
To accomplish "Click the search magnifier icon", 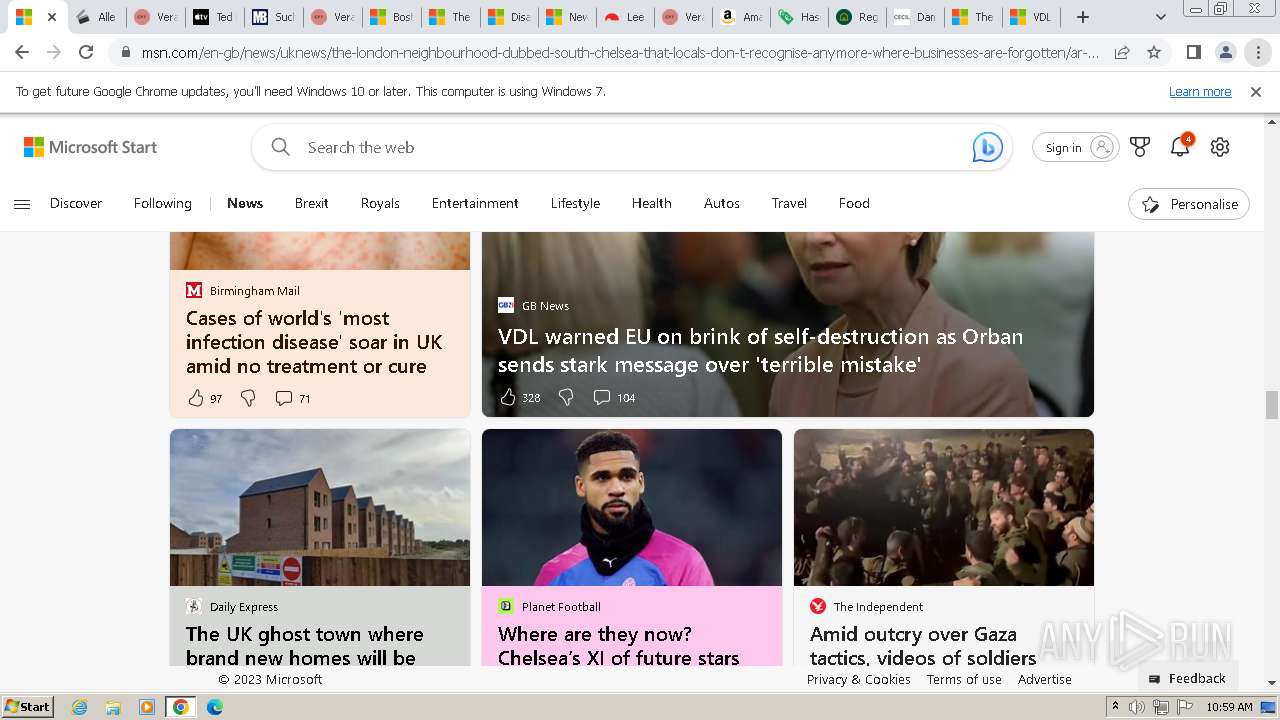I will (x=281, y=147).
